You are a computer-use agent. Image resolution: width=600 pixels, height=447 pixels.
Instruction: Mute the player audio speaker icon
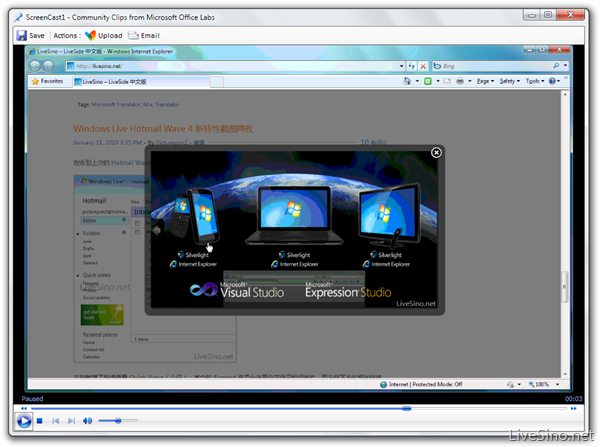click(87, 421)
